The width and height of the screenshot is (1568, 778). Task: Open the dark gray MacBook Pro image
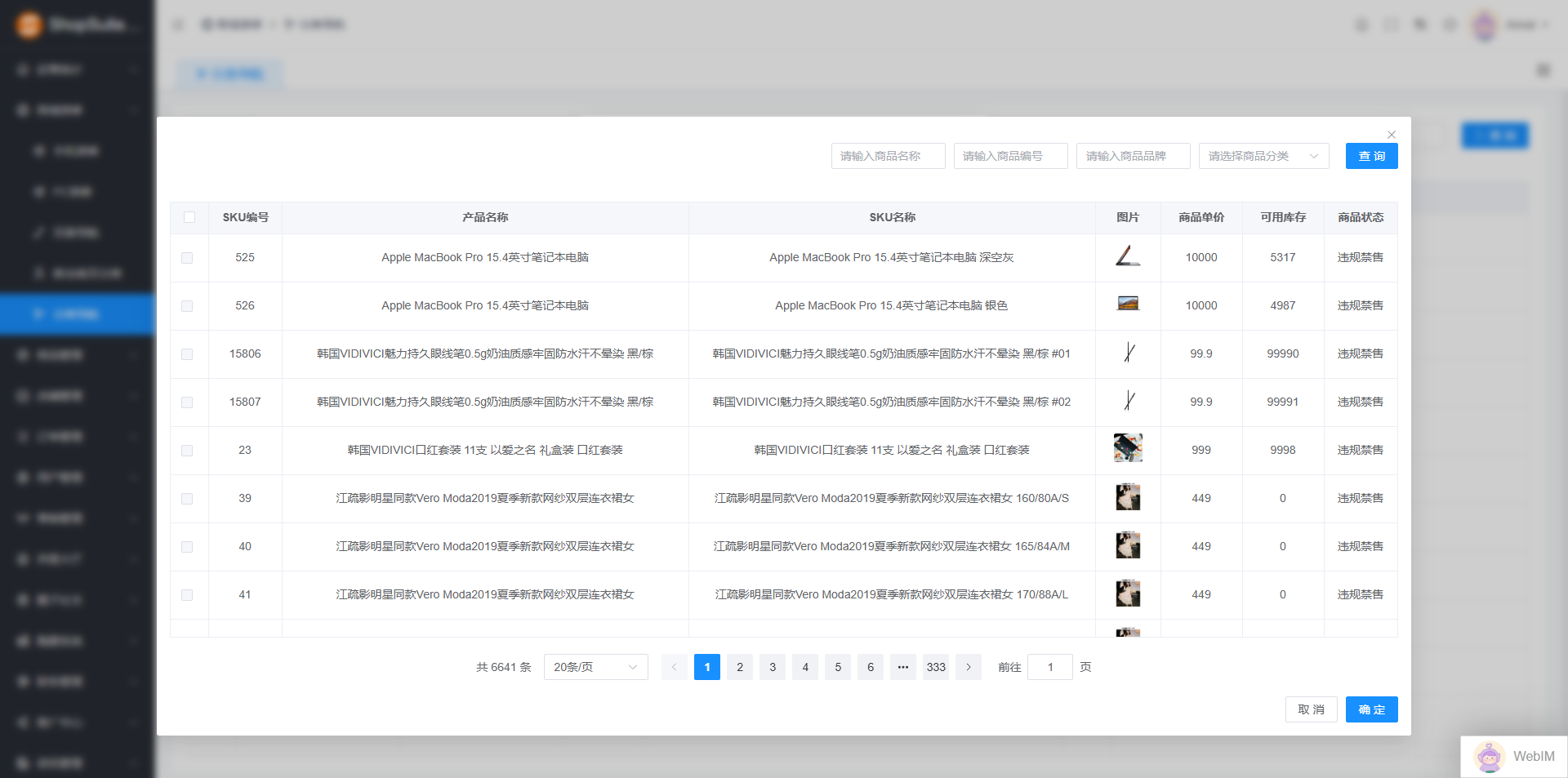click(1128, 256)
